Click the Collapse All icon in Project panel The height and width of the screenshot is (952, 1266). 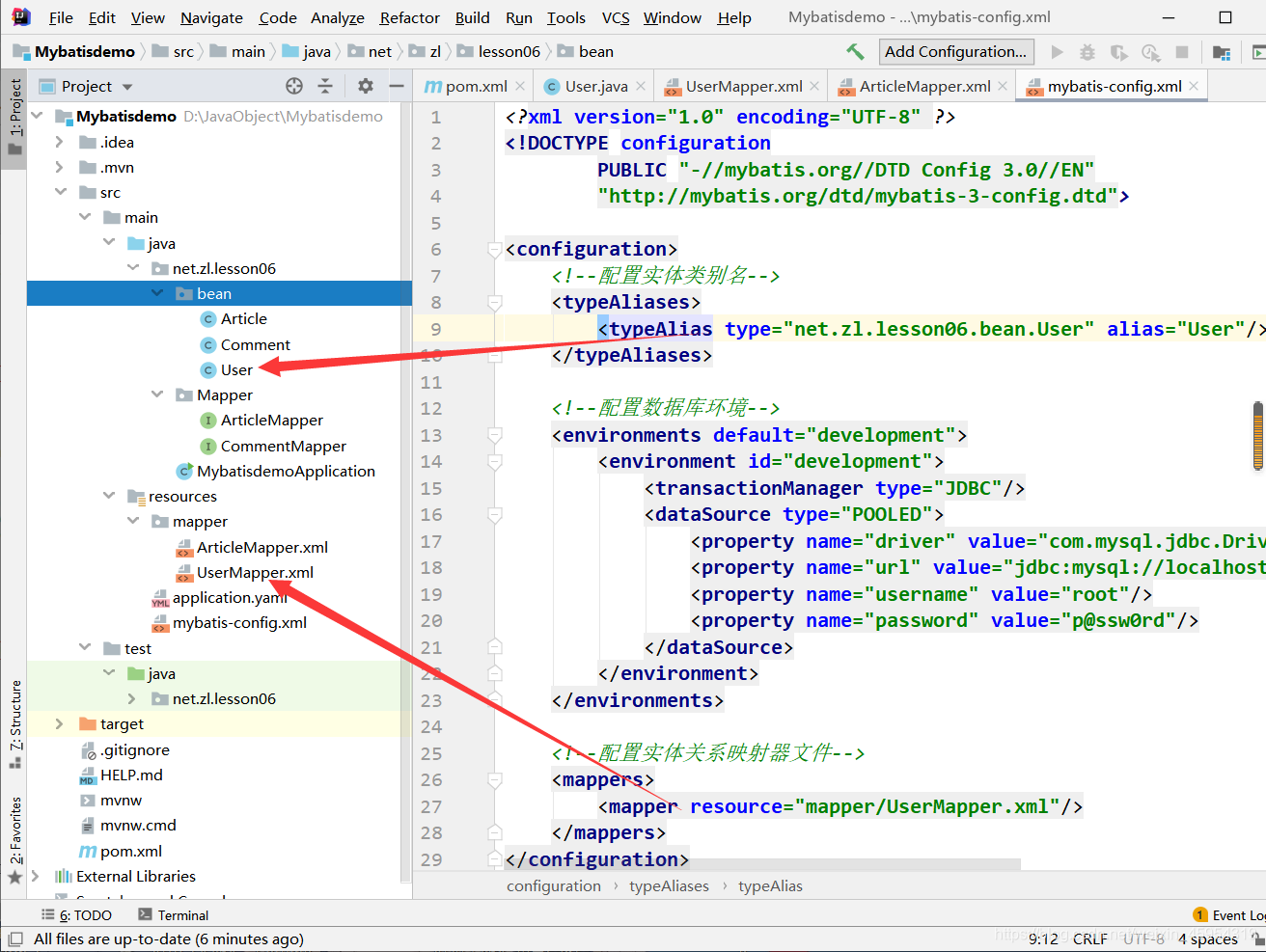[325, 86]
